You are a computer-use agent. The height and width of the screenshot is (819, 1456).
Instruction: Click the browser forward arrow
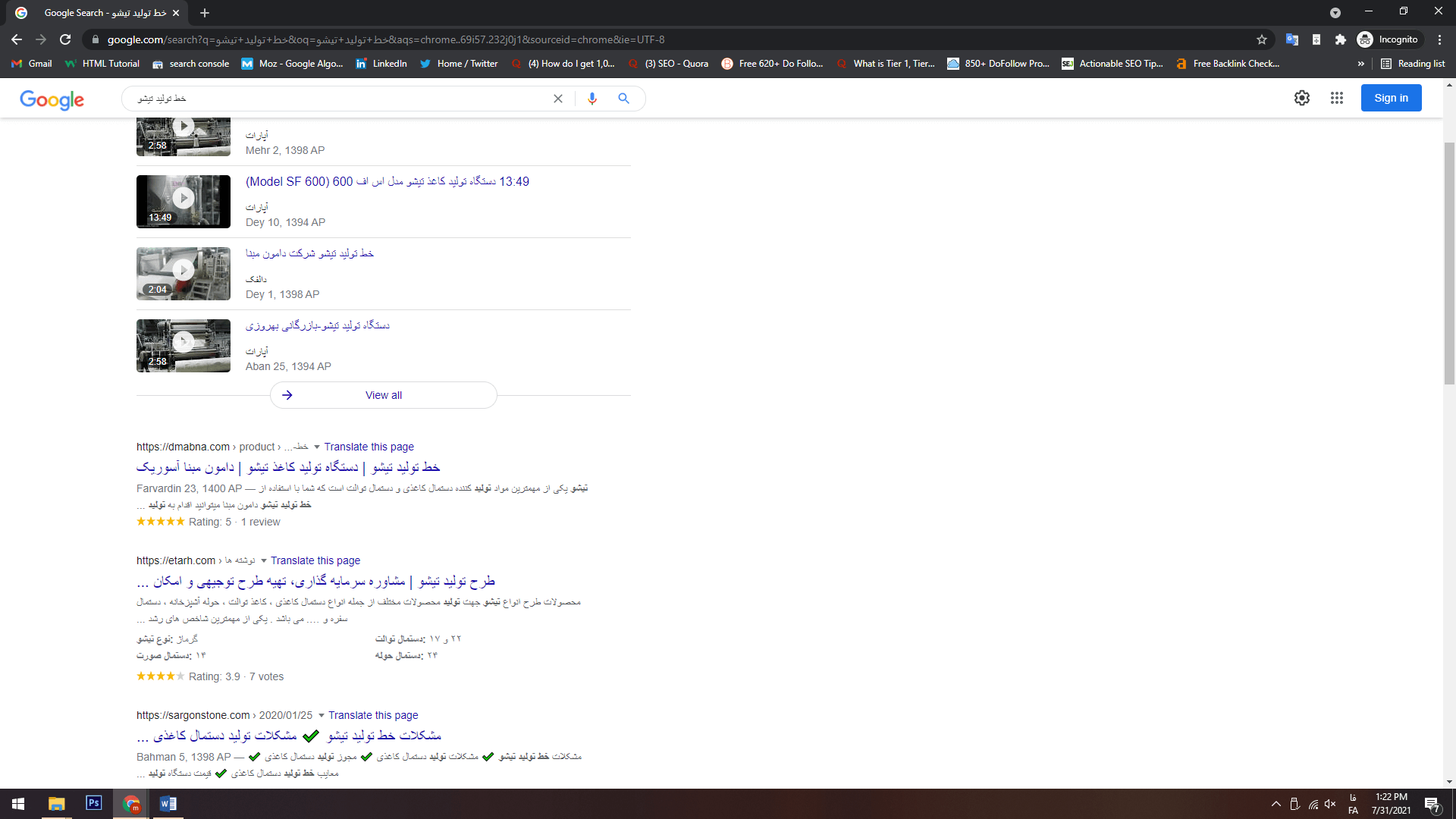coord(41,39)
